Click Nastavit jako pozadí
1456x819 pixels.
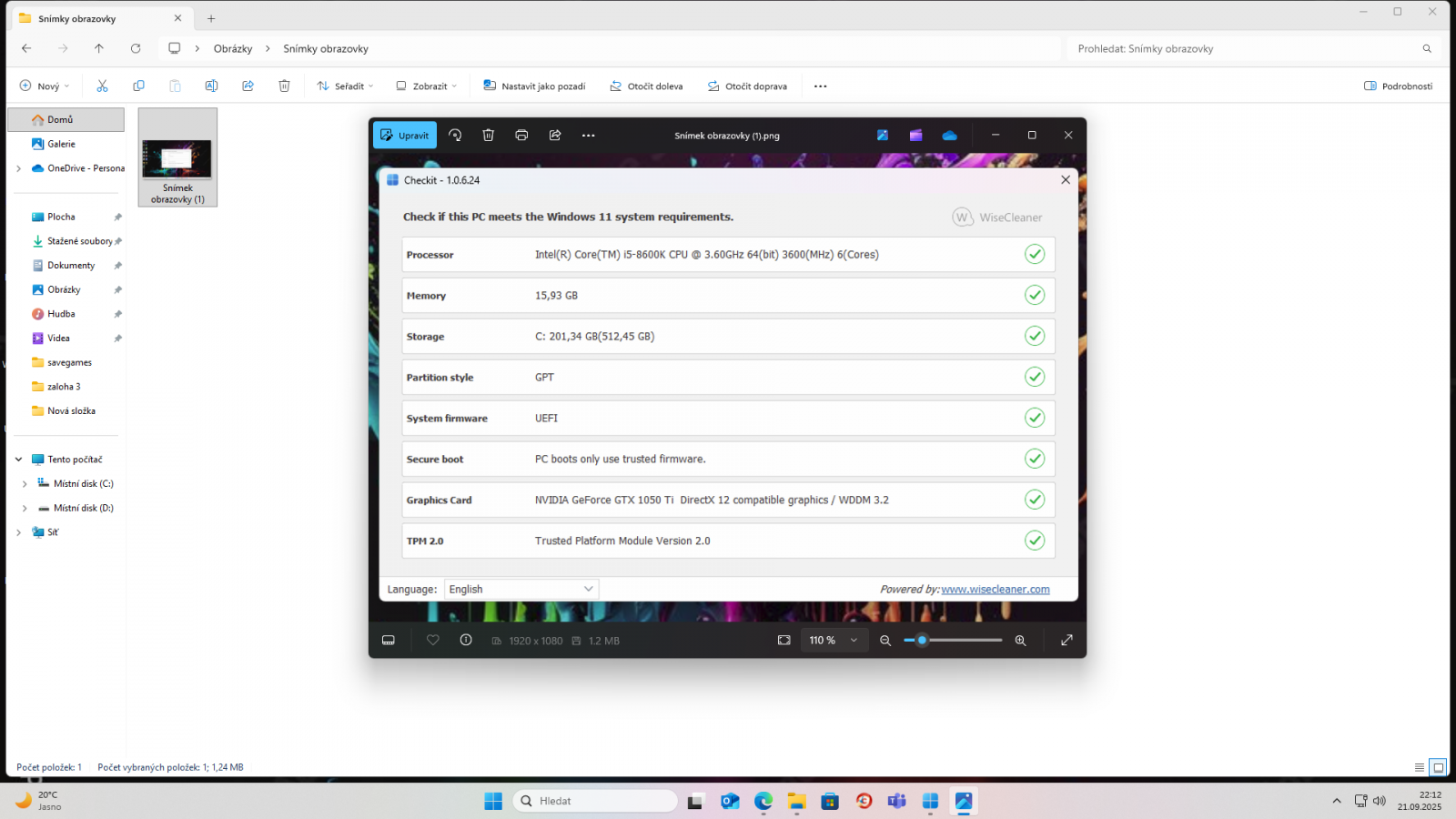[x=534, y=86]
